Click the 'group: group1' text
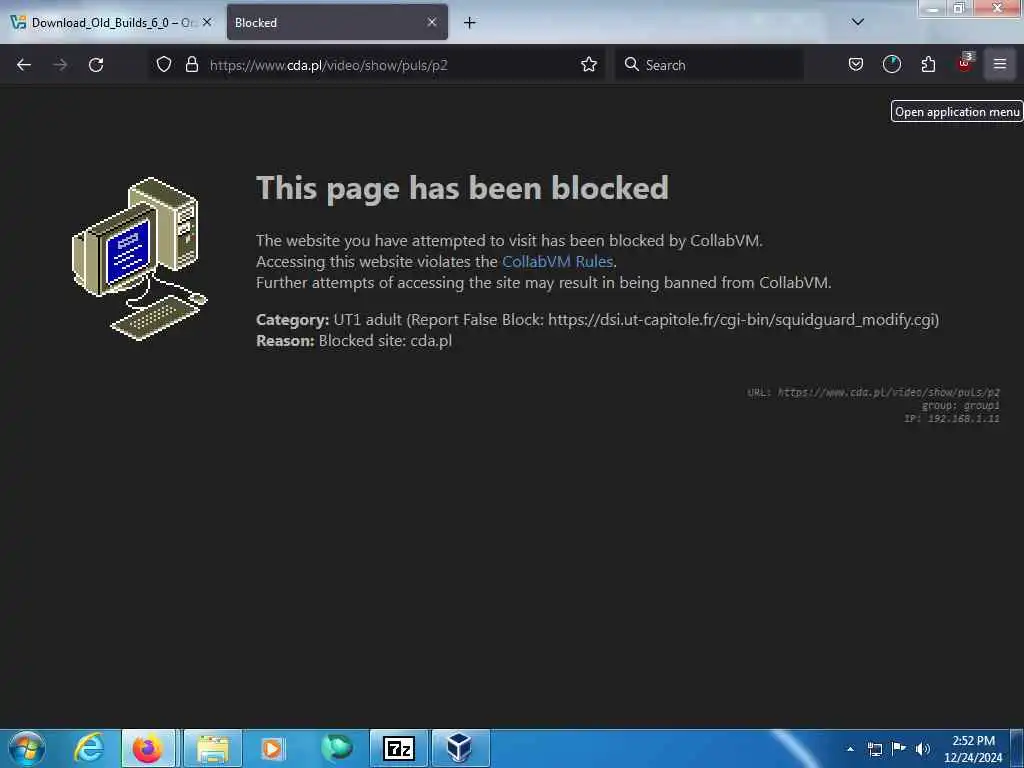This screenshot has width=1024, height=768. pyautogui.click(x=960, y=406)
